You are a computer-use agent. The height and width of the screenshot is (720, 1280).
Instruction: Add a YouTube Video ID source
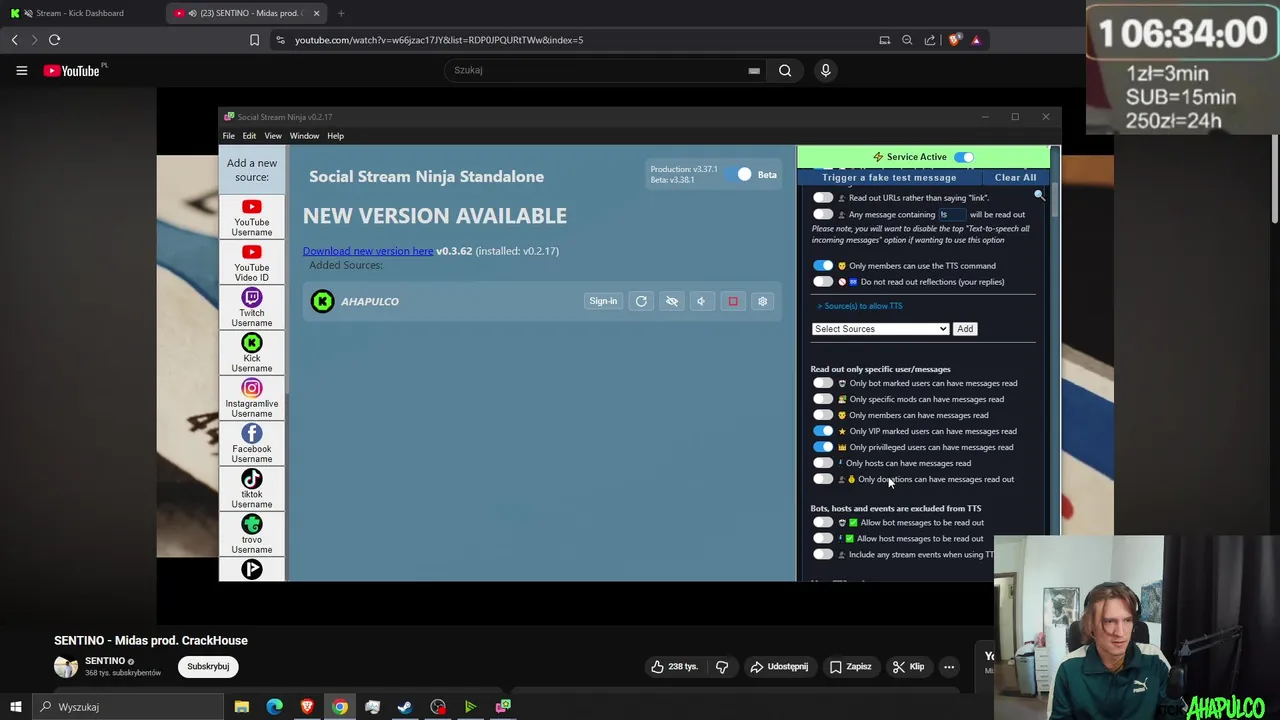(252, 263)
